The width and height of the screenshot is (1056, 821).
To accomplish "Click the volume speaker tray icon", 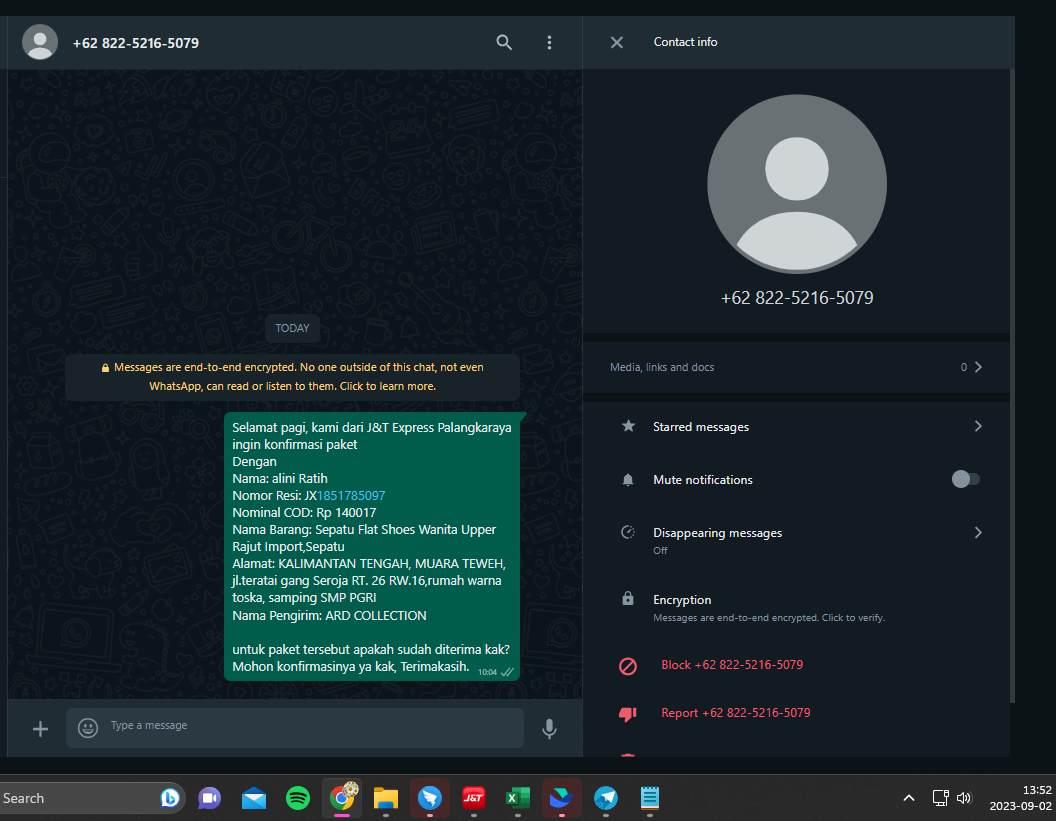I will tap(964, 798).
